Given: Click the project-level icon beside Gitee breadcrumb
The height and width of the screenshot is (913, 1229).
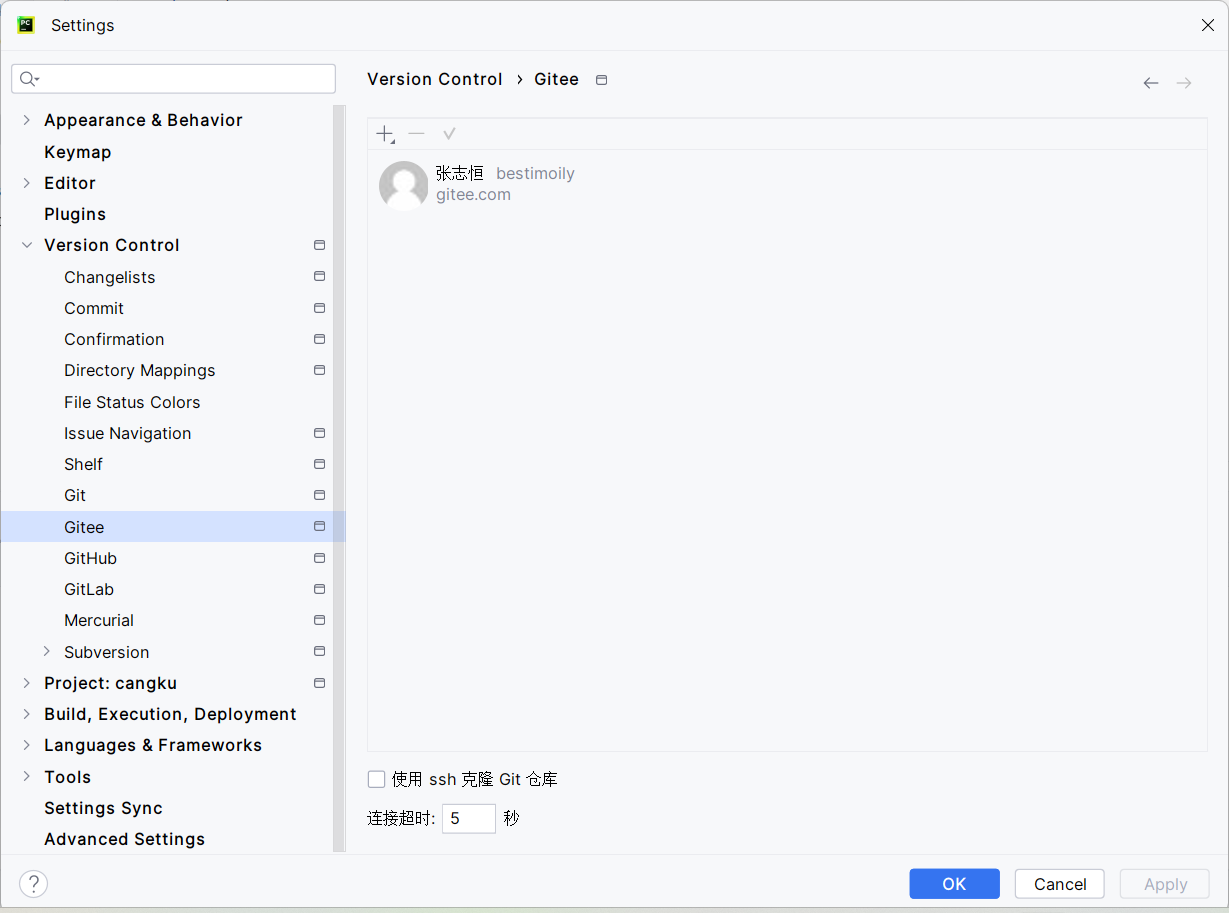Looking at the screenshot, I should pos(601,80).
